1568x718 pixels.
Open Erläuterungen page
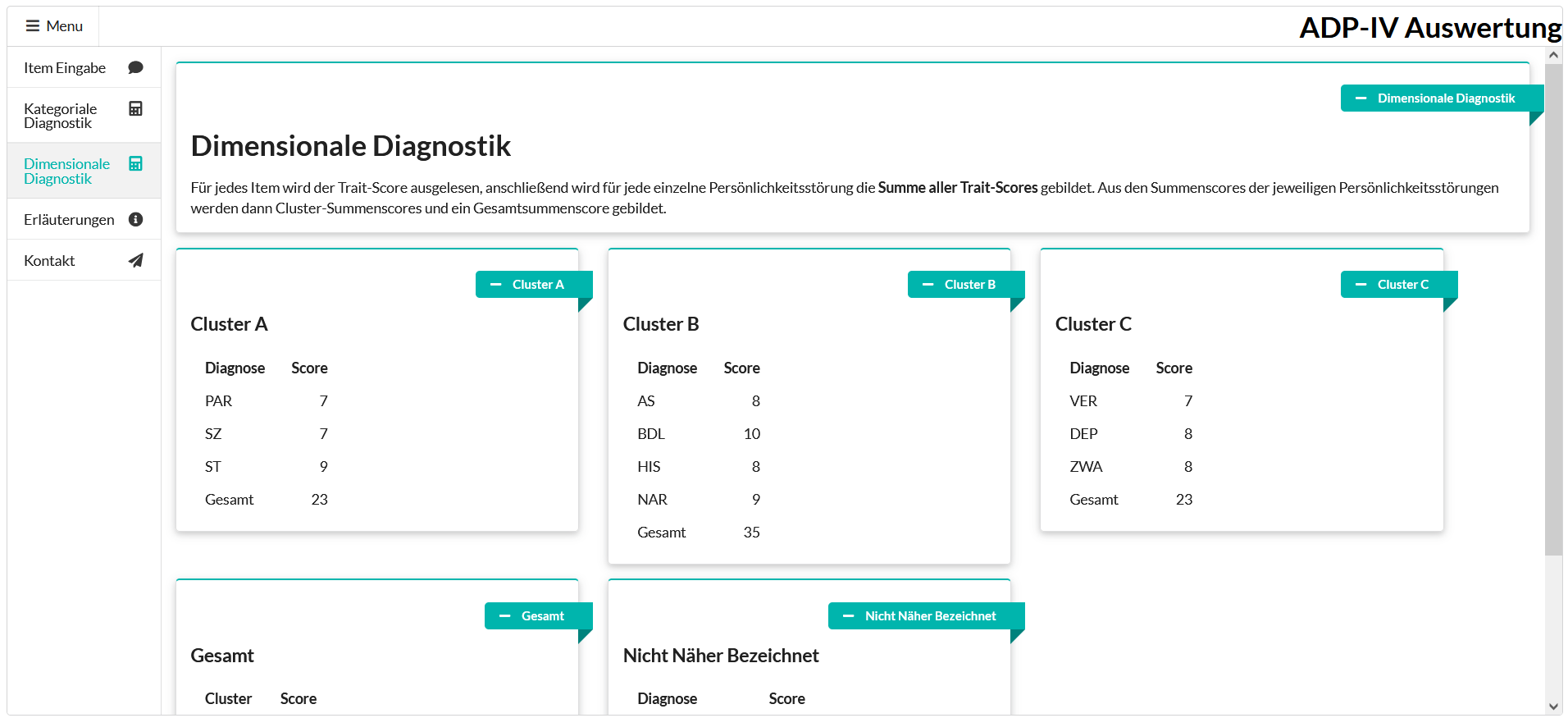[84, 219]
